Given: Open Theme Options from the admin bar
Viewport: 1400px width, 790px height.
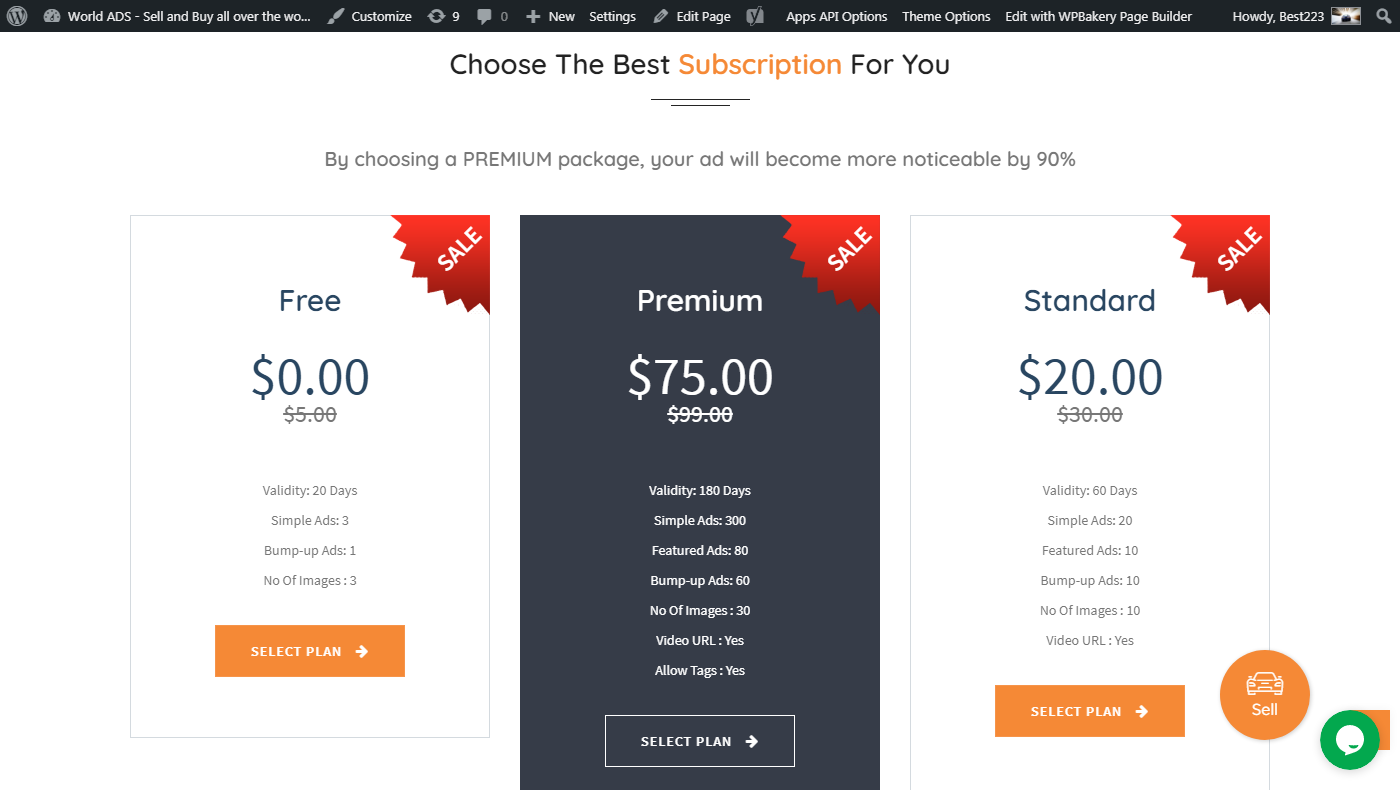Looking at the screenshot, I should pos(945,16).
